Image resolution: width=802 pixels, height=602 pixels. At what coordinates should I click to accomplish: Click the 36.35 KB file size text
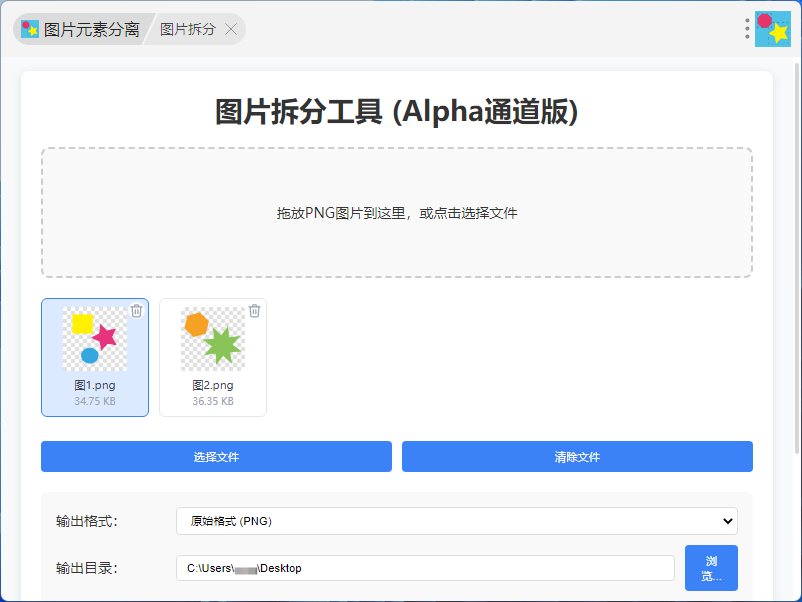tap(213, 401)
